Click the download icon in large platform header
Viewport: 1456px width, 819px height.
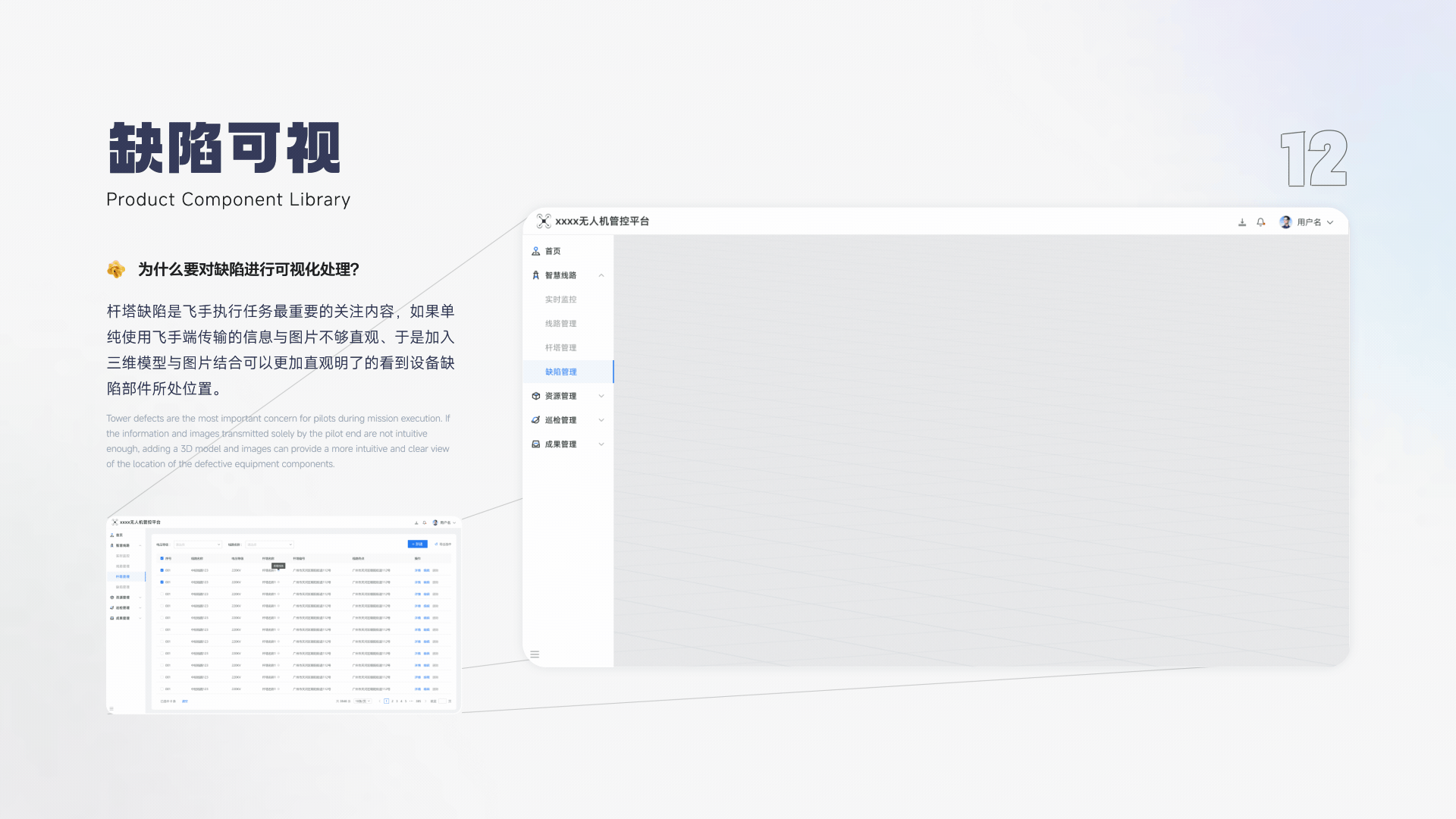click(1242, 222)
